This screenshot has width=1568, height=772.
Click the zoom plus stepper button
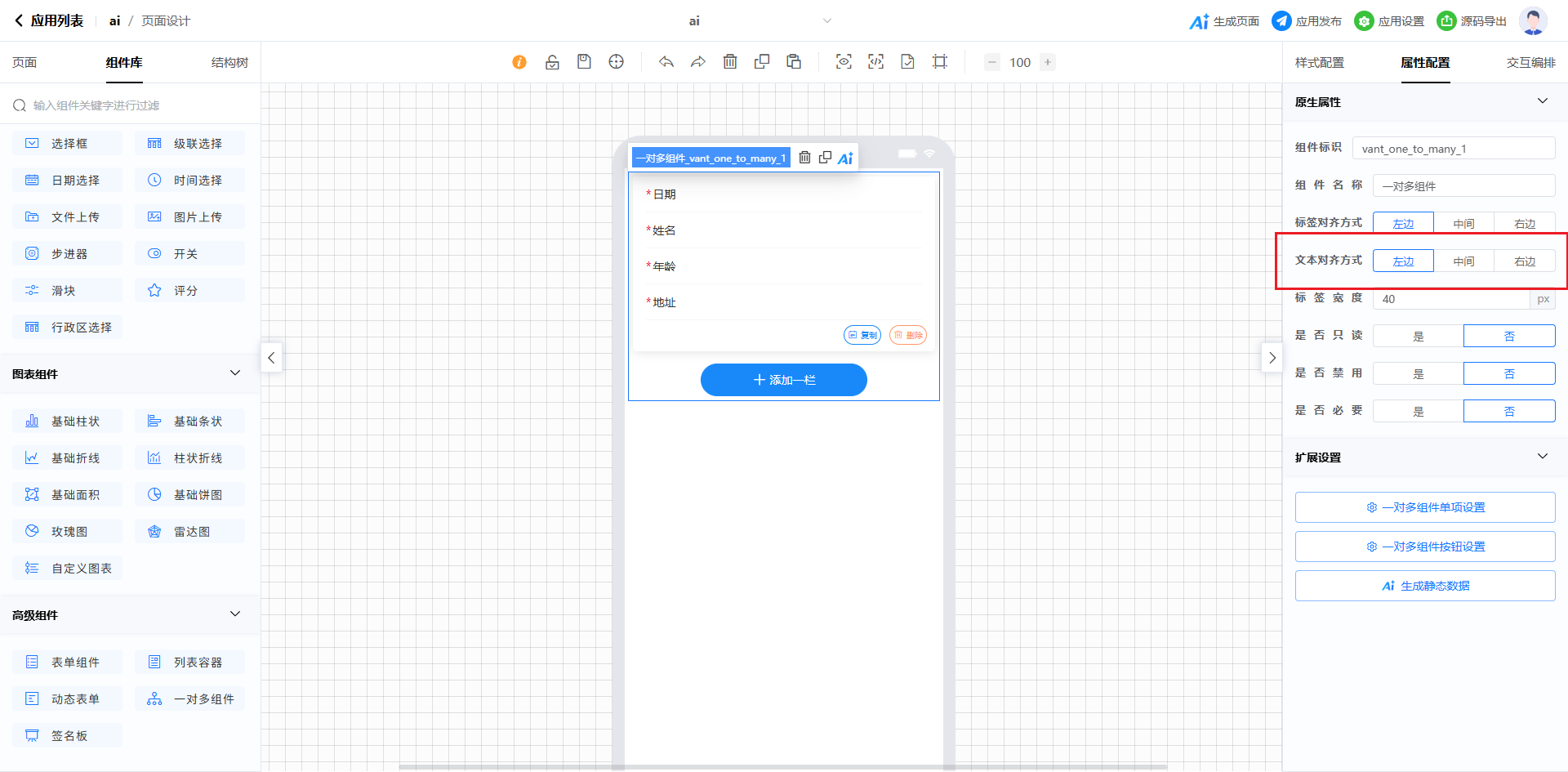pyautogui.click(x=1047, y=62)
